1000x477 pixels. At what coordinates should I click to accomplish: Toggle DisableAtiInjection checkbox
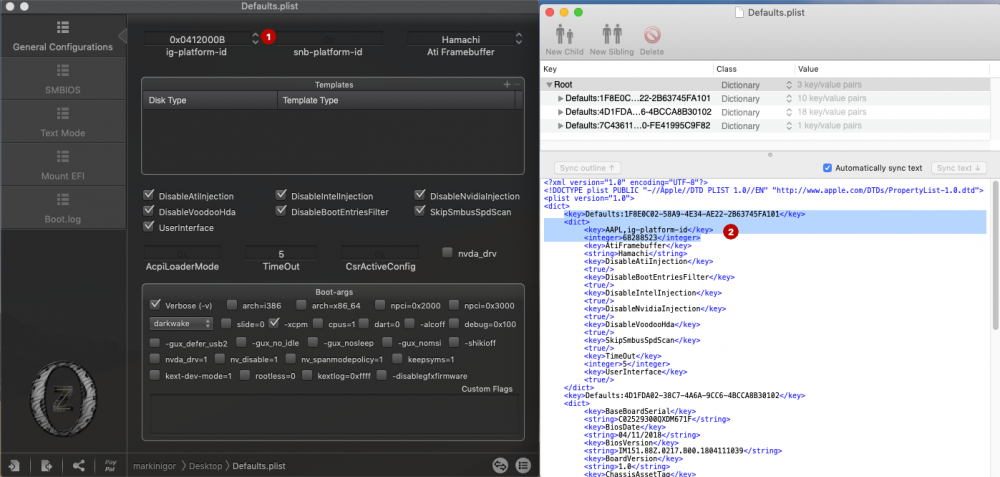click(149, 195)
